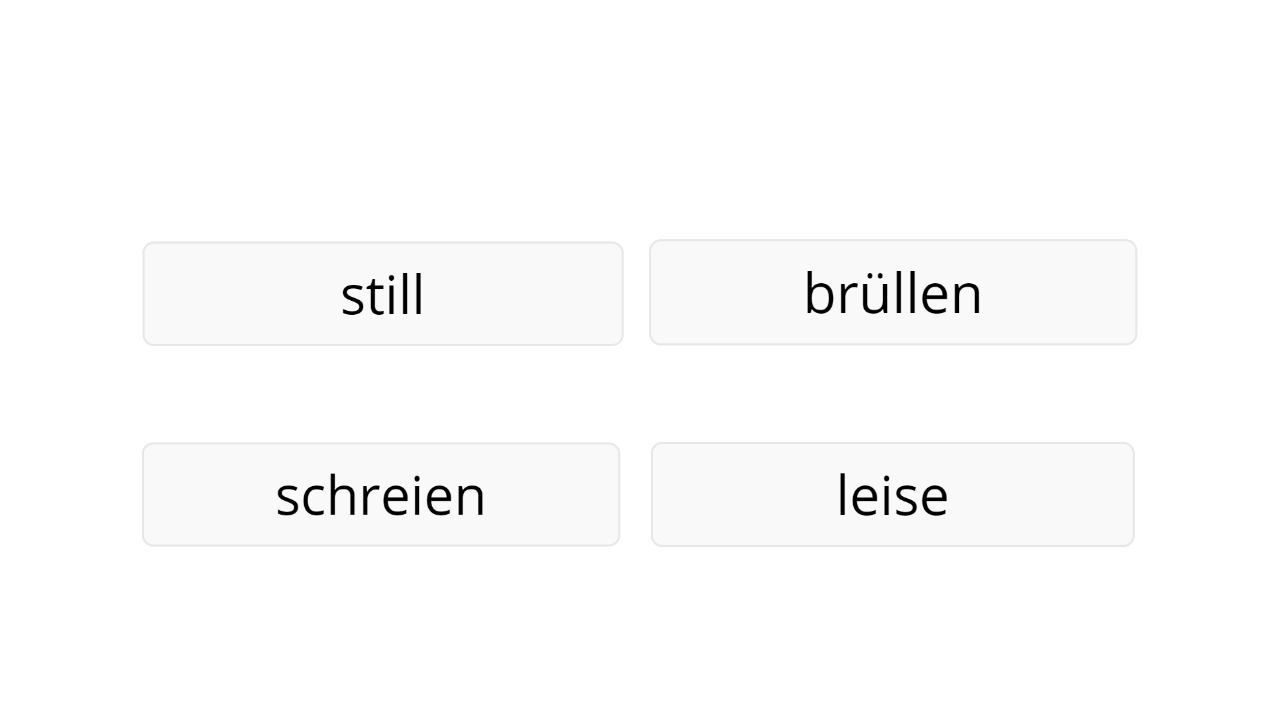This screenshot has width=1280, height=720.
Task: Click the word "still"
Action: coord(383,295)
